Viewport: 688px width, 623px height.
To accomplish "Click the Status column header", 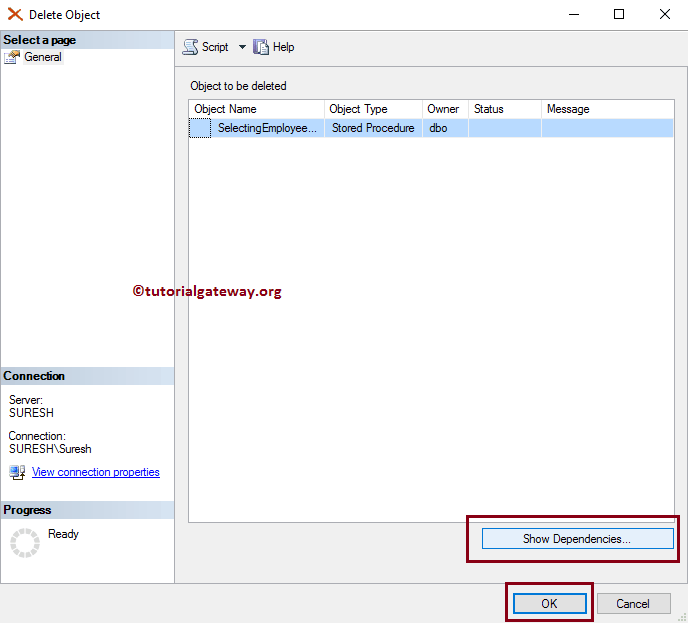I will tap(505, 109).
